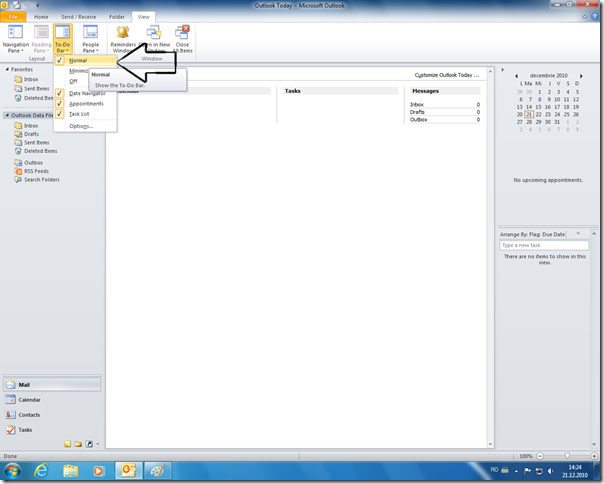Switch to the Home ribbon tab
This screenshot has height=484, width=604.
(x=41, y=17)
